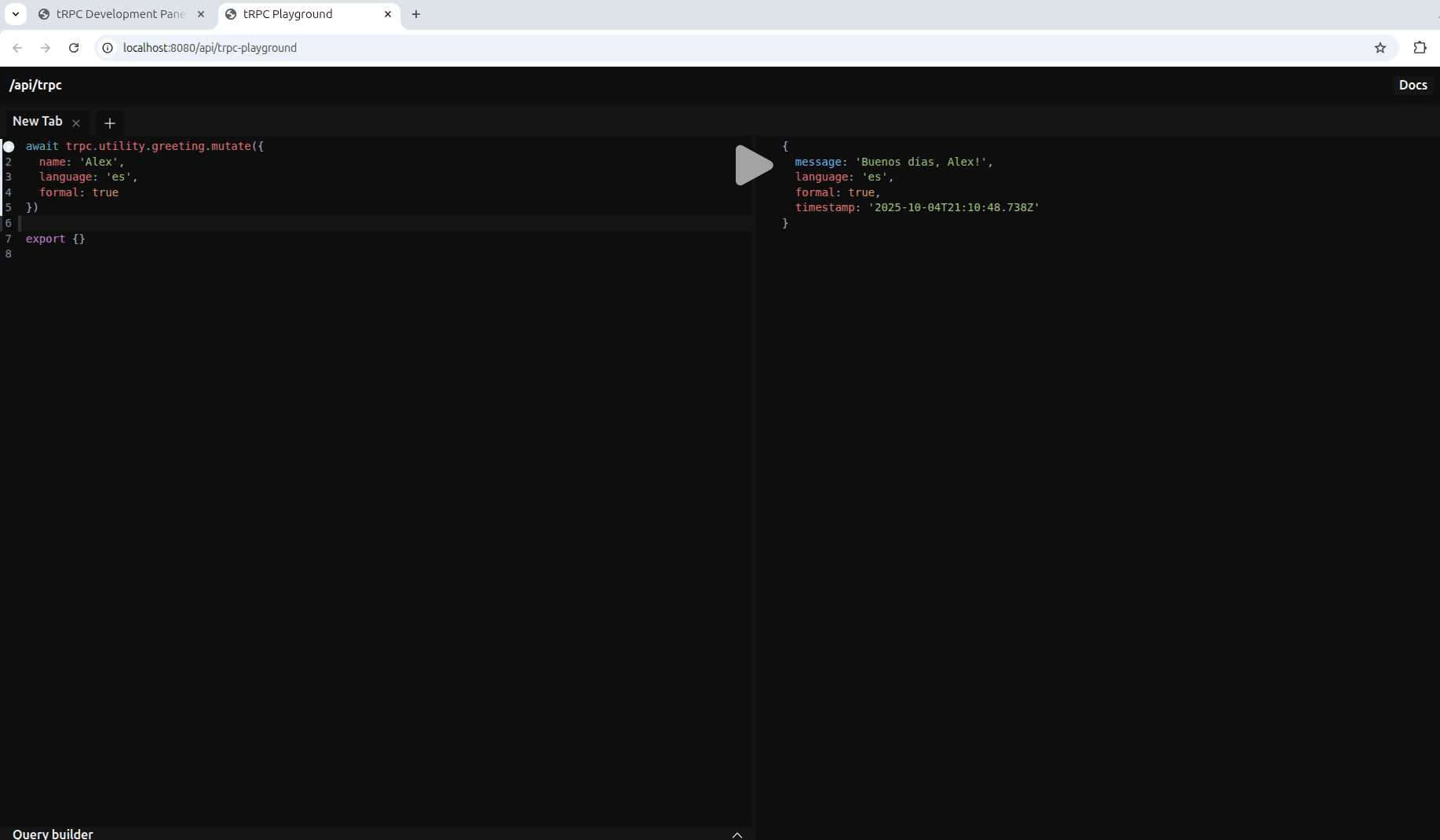Screen dimensions: 1440x840
Task: Click the browser forward arrow
Action: click(x=46, y=48)
